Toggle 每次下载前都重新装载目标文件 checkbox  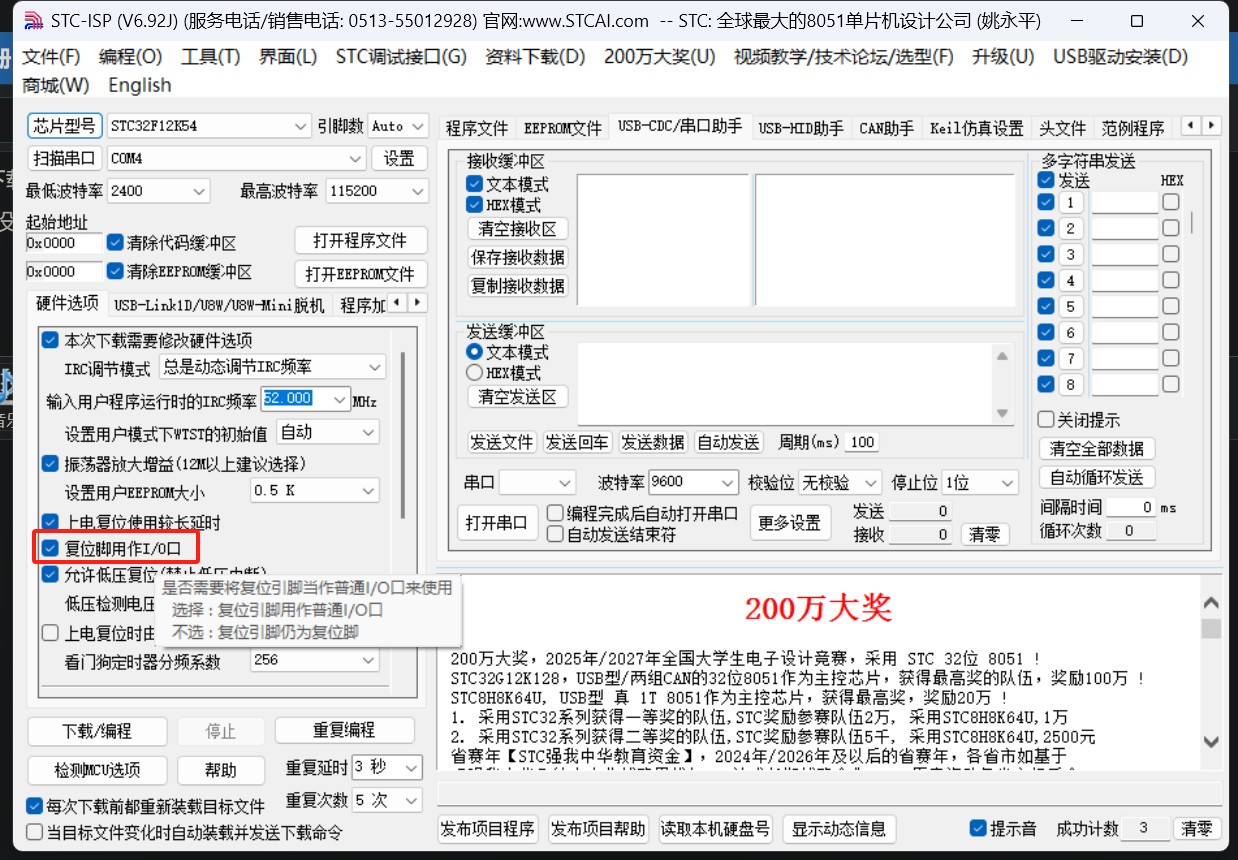coord(34,806)
